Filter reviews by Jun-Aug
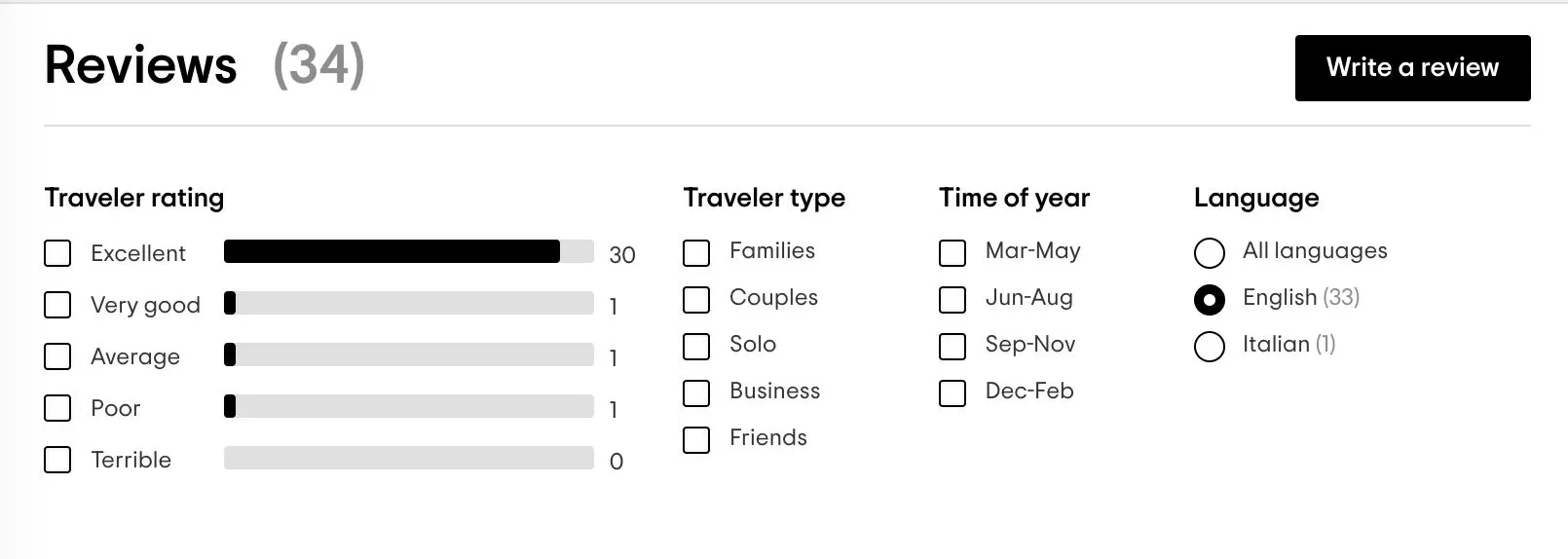1568x559 pixels. pos(952,300)
